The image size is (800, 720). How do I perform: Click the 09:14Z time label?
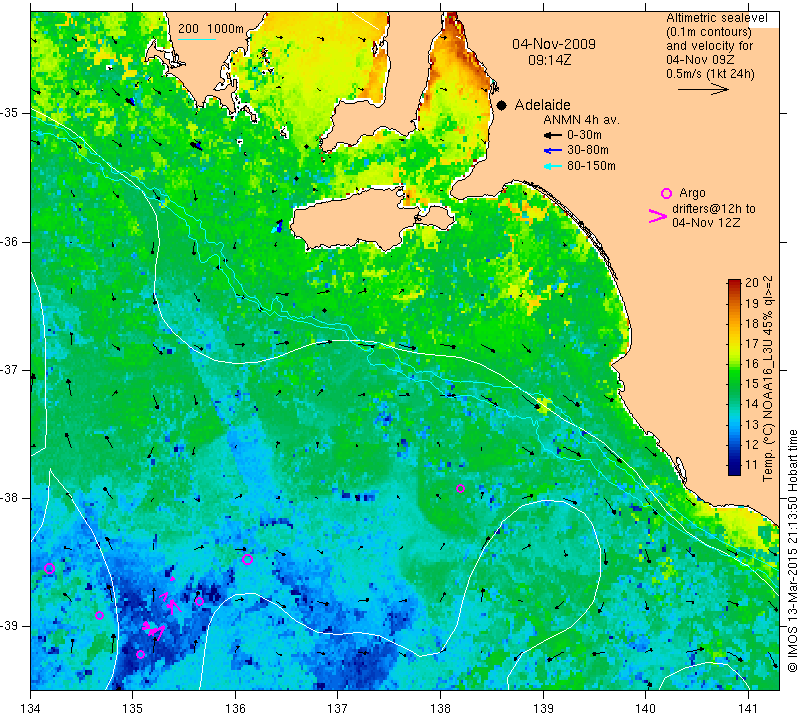pos(549,60)
